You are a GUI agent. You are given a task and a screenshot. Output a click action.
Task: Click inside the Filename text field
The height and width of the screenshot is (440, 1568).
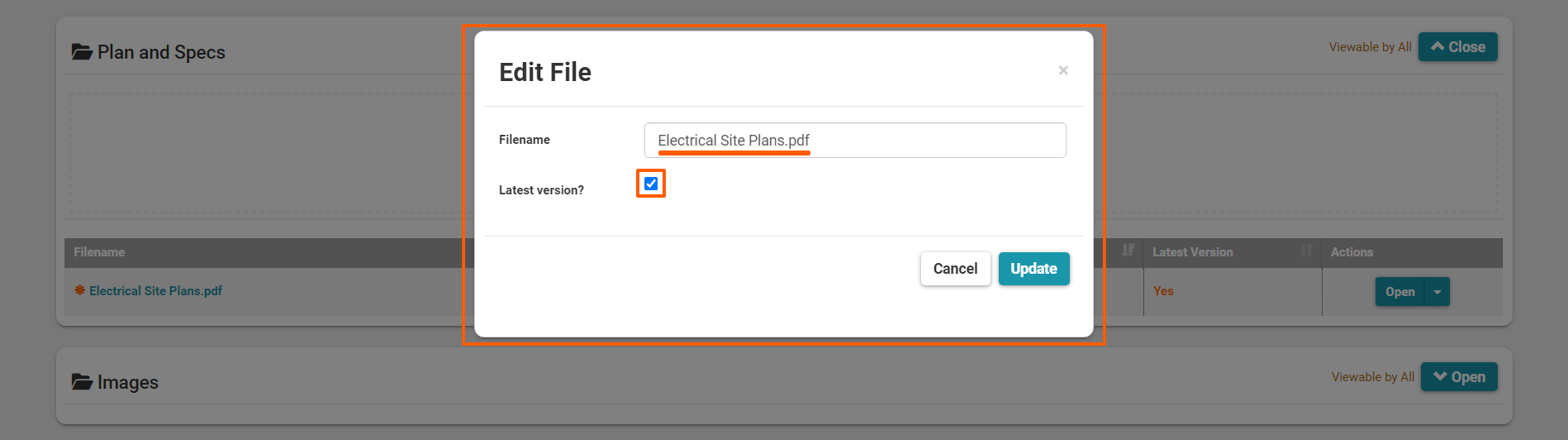(854, 141)
